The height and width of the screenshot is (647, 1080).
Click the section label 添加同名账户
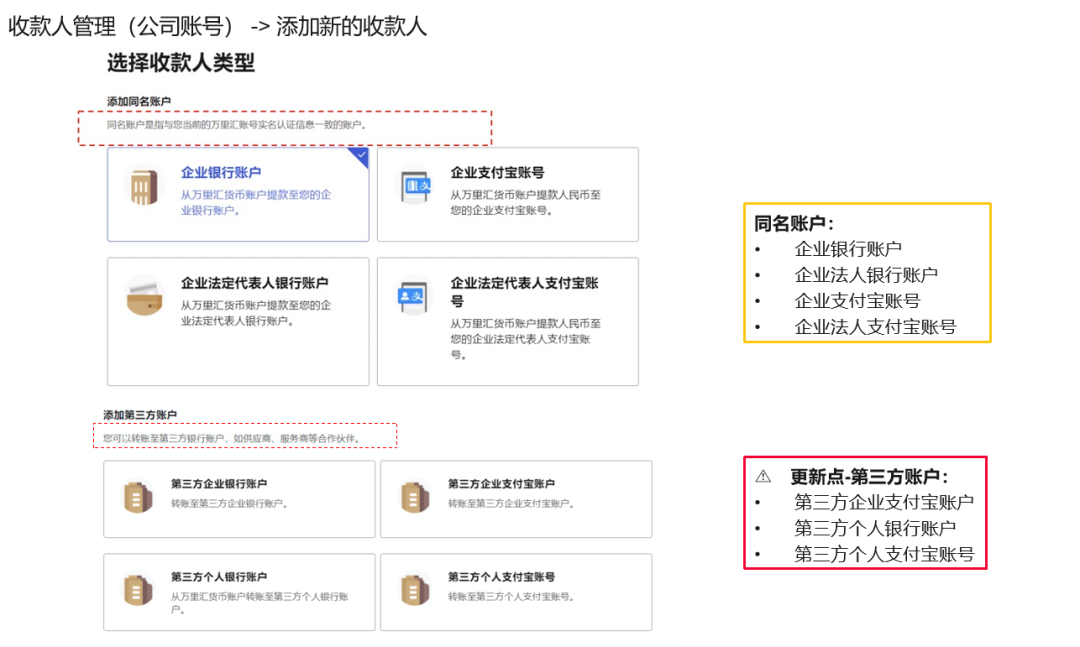click(139, 101)
